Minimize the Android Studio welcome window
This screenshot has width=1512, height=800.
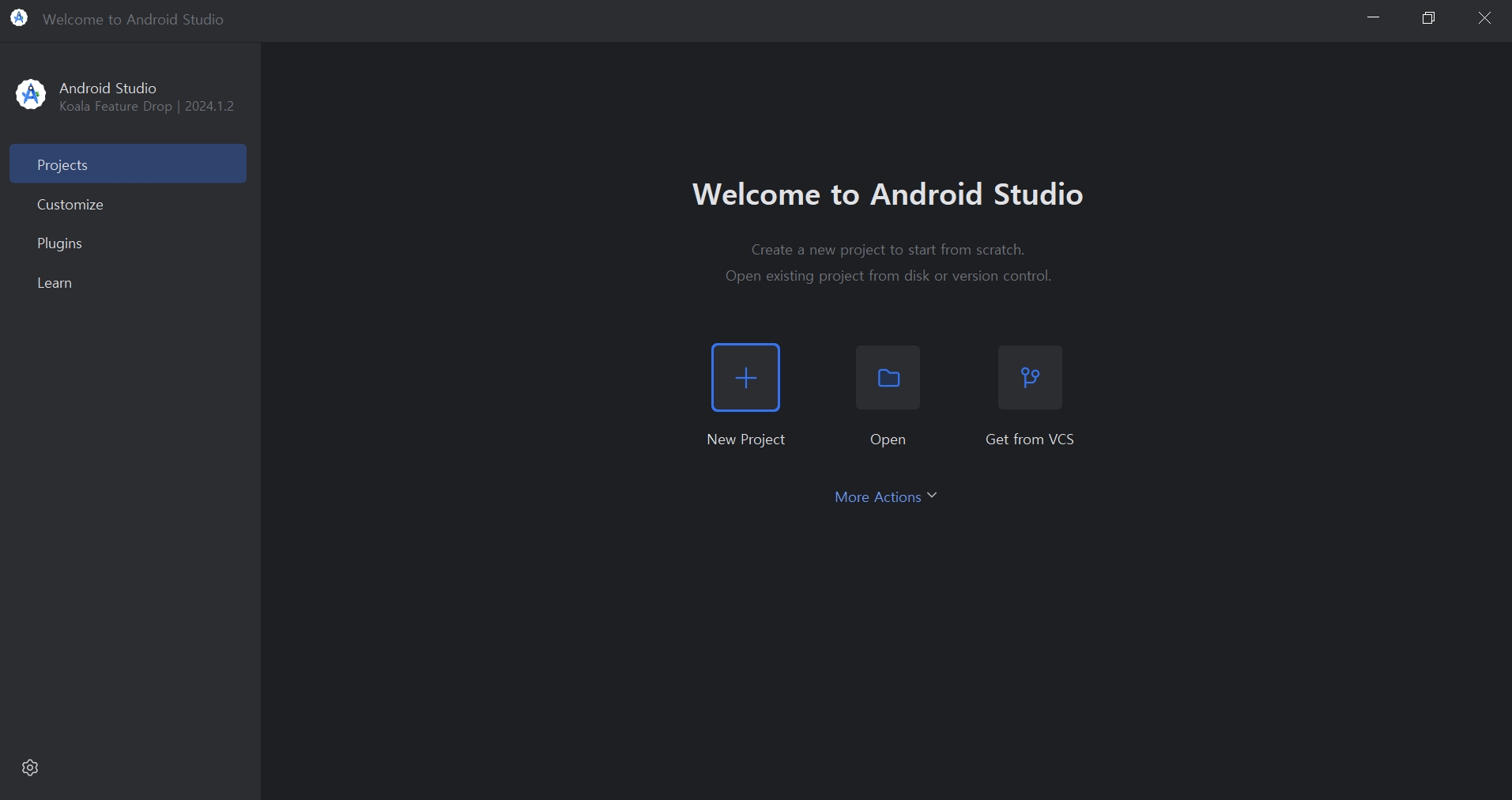coord(1374,18)
